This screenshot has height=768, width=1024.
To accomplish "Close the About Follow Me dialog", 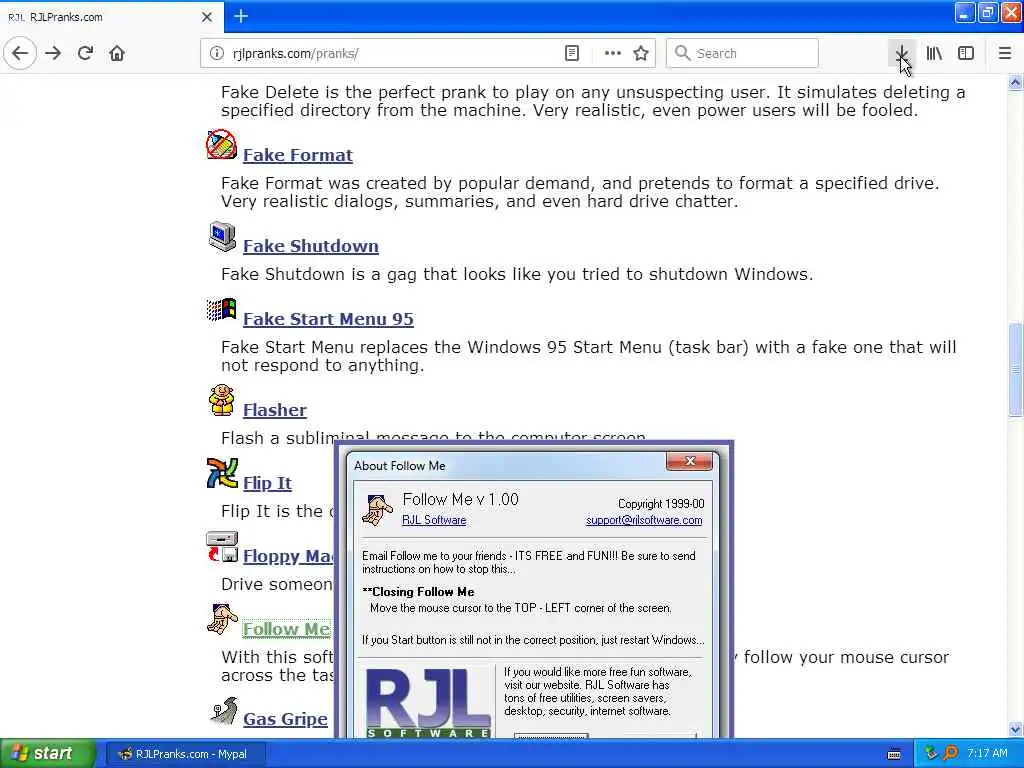I will tap(690, 461).
